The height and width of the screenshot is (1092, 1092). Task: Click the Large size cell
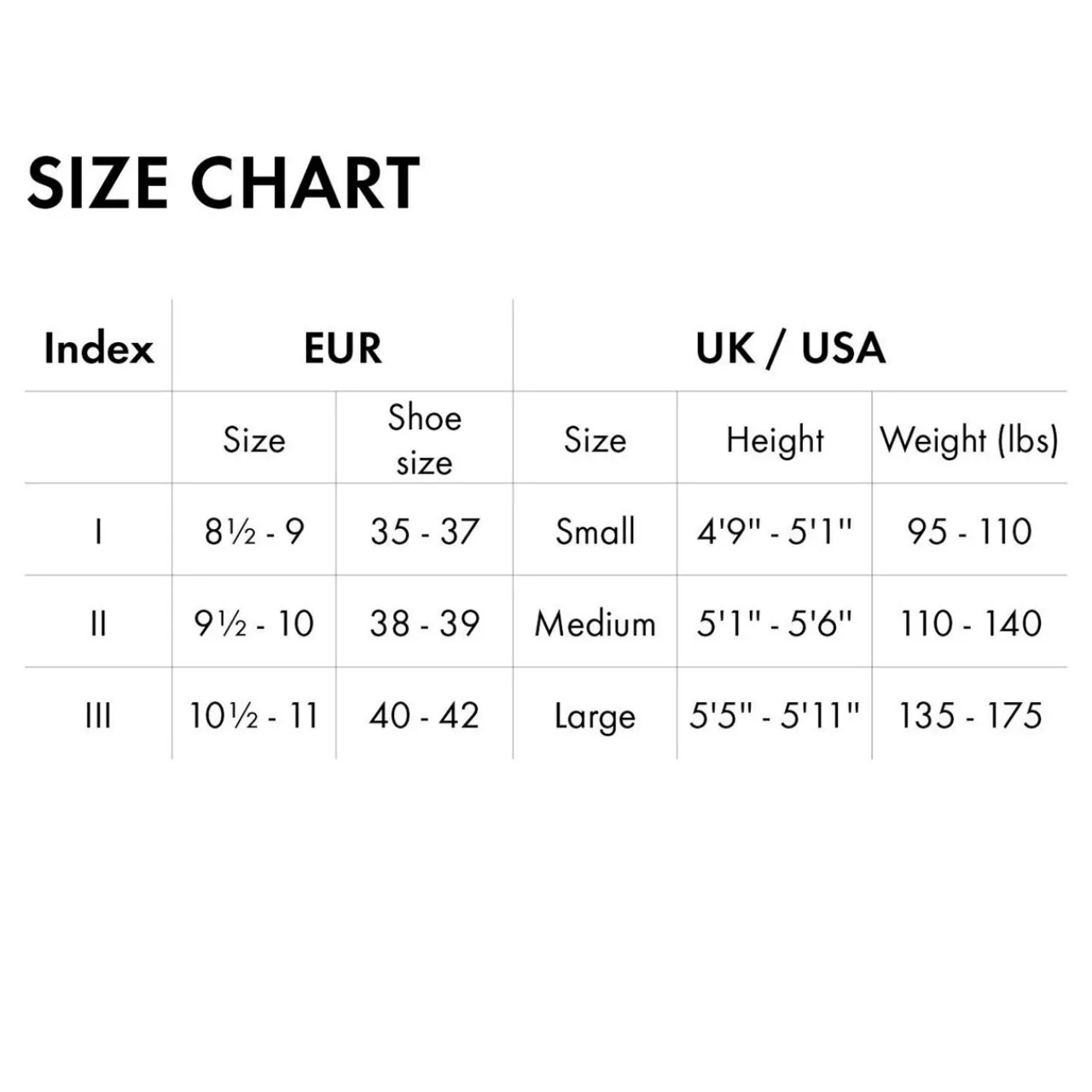(x=595, y=715)
